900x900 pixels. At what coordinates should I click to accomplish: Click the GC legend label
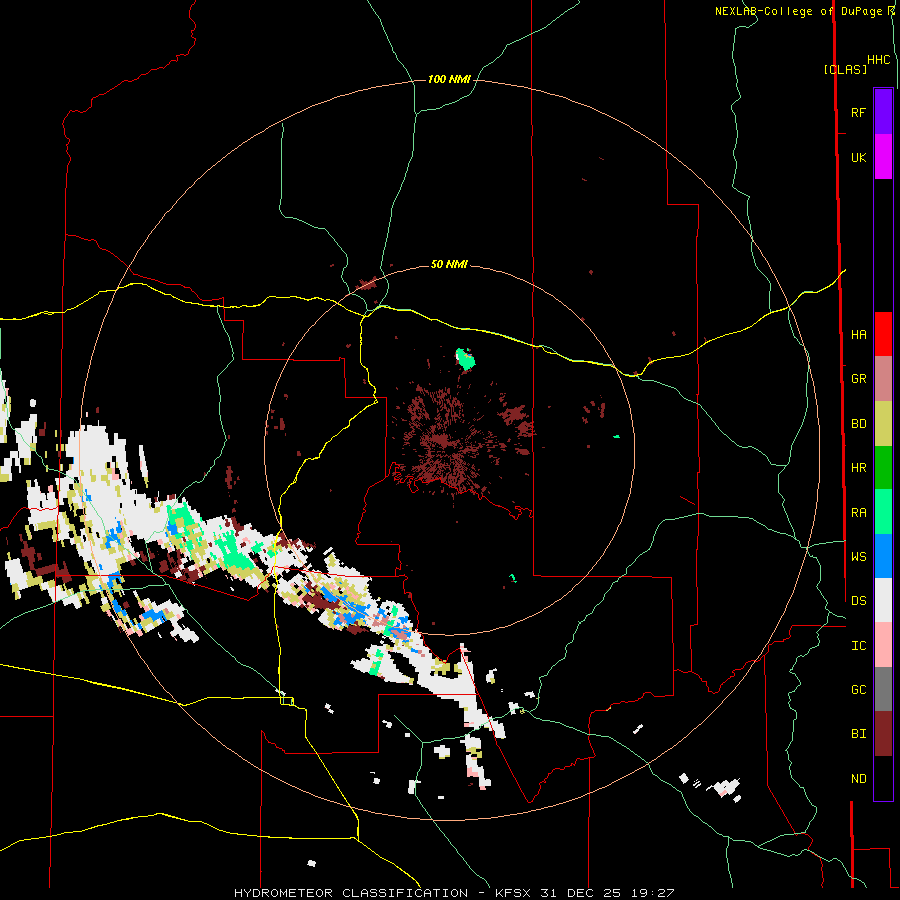coord(859,690)
